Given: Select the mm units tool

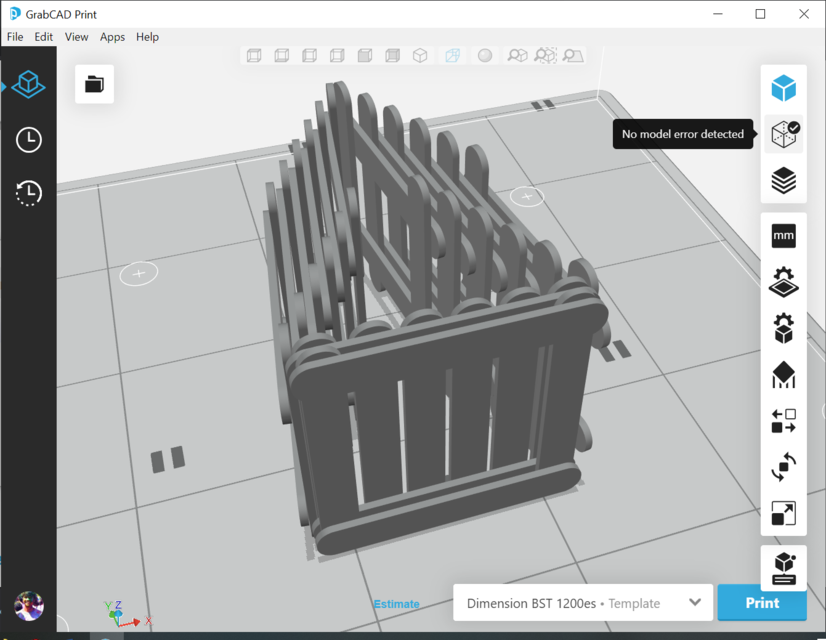Looking at the screenshot, I should coord(784,235).
